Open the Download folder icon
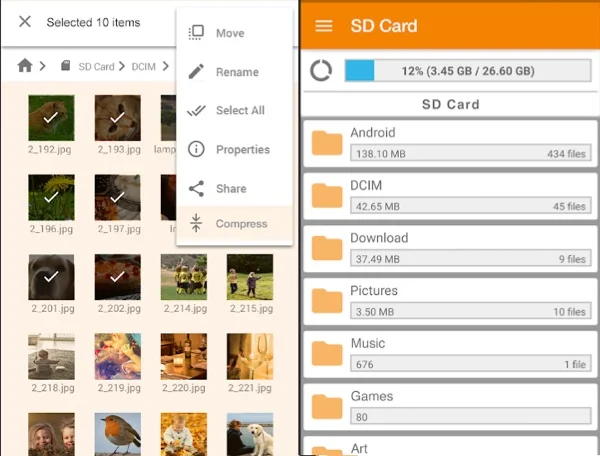 point(327,248)
